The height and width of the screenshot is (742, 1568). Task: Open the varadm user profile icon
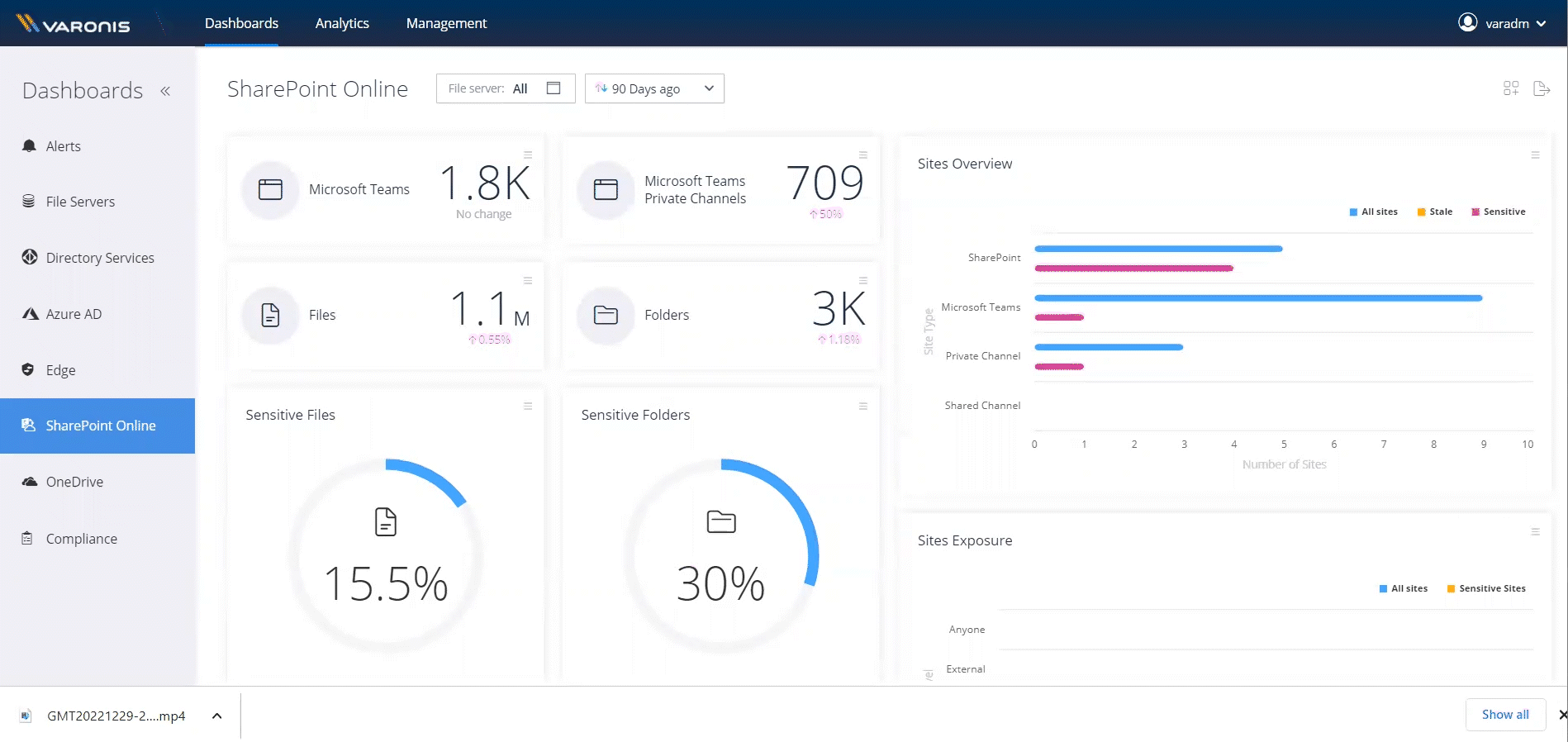click(x=1467, y=22)
